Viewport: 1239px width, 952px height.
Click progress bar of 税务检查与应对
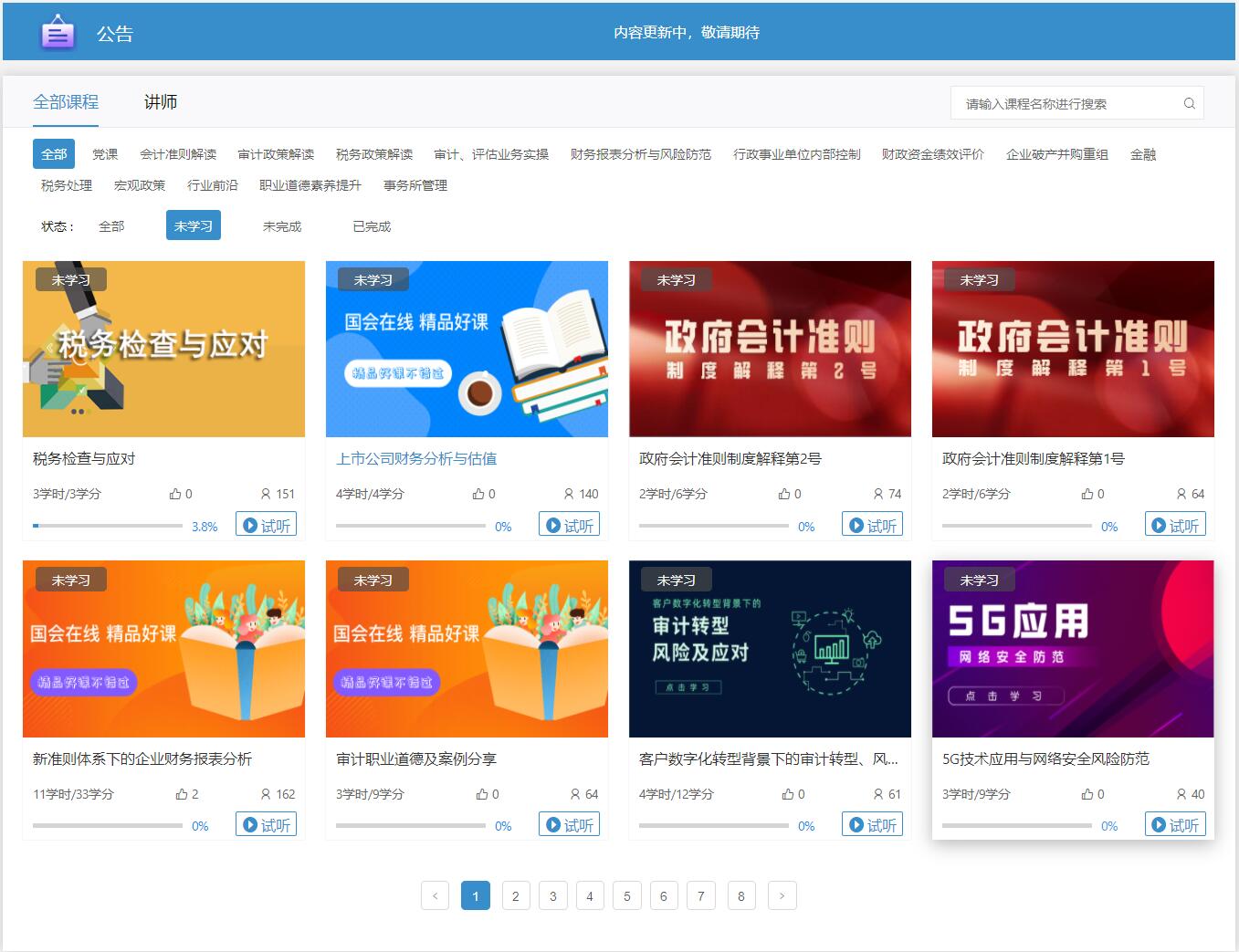pos(108,526)
